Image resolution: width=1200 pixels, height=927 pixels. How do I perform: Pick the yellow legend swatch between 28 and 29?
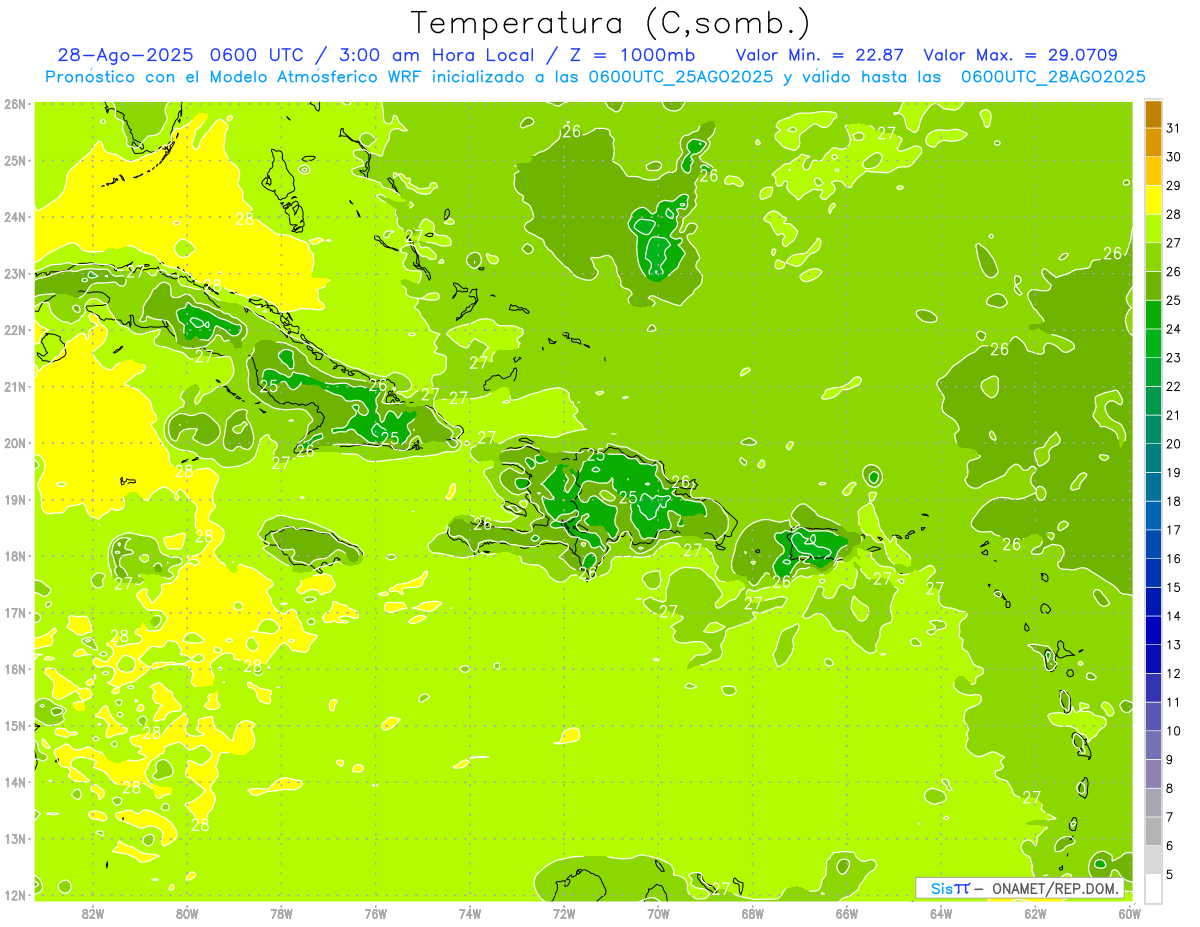1153,200
